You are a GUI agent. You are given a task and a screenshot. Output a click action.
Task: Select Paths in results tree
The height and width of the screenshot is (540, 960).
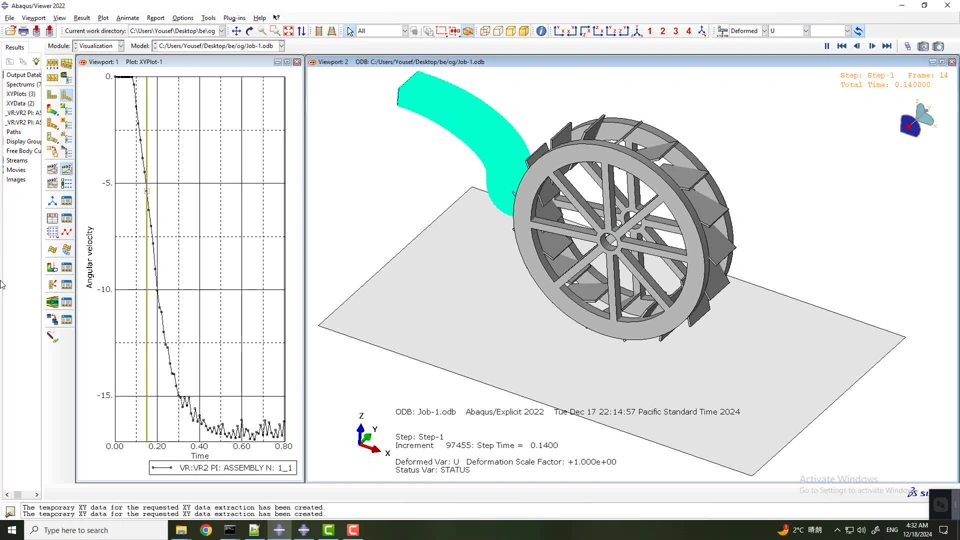tap(13, 132)
